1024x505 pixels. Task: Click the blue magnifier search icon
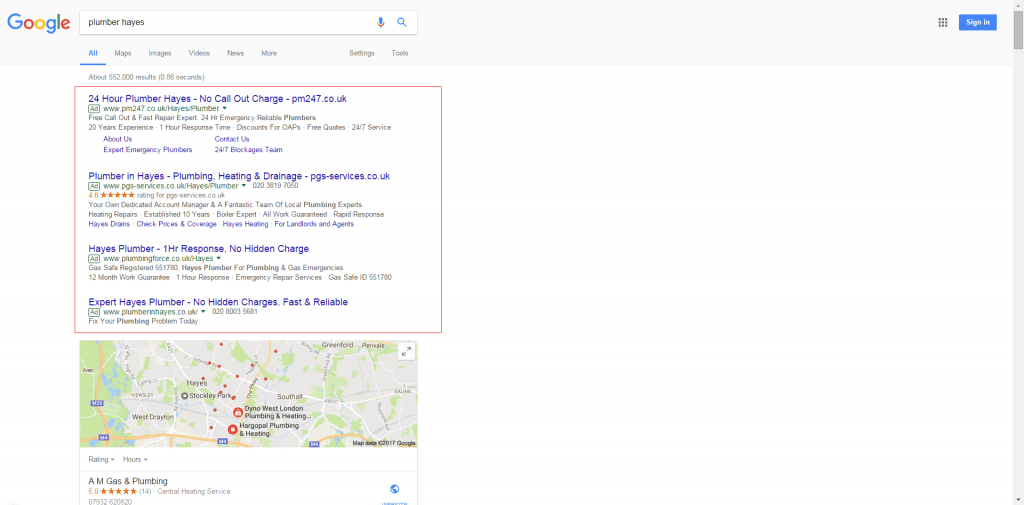point(402,22)
